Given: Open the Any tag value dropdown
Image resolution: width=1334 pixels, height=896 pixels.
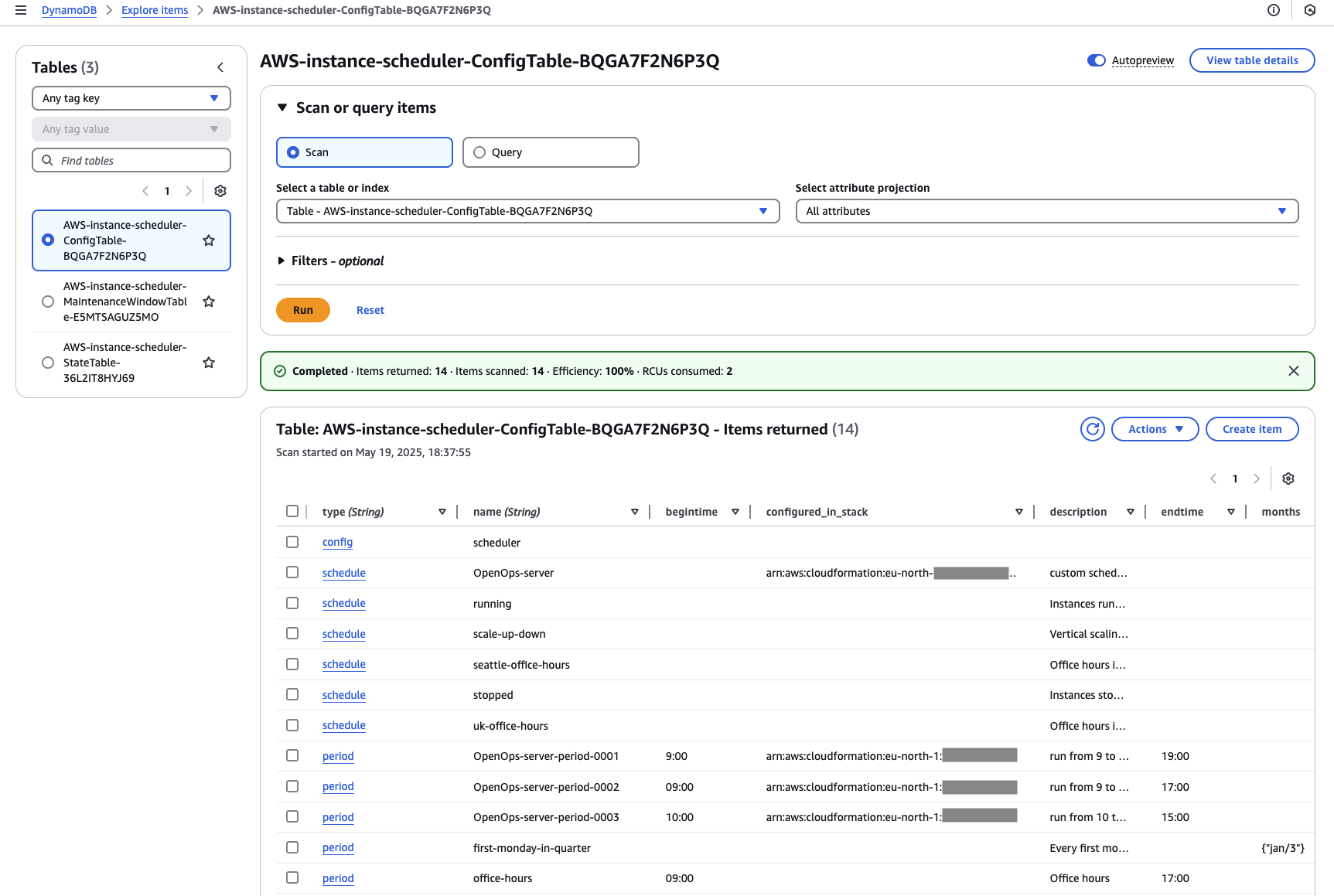Looking at the screenshot, I should 131,129.
